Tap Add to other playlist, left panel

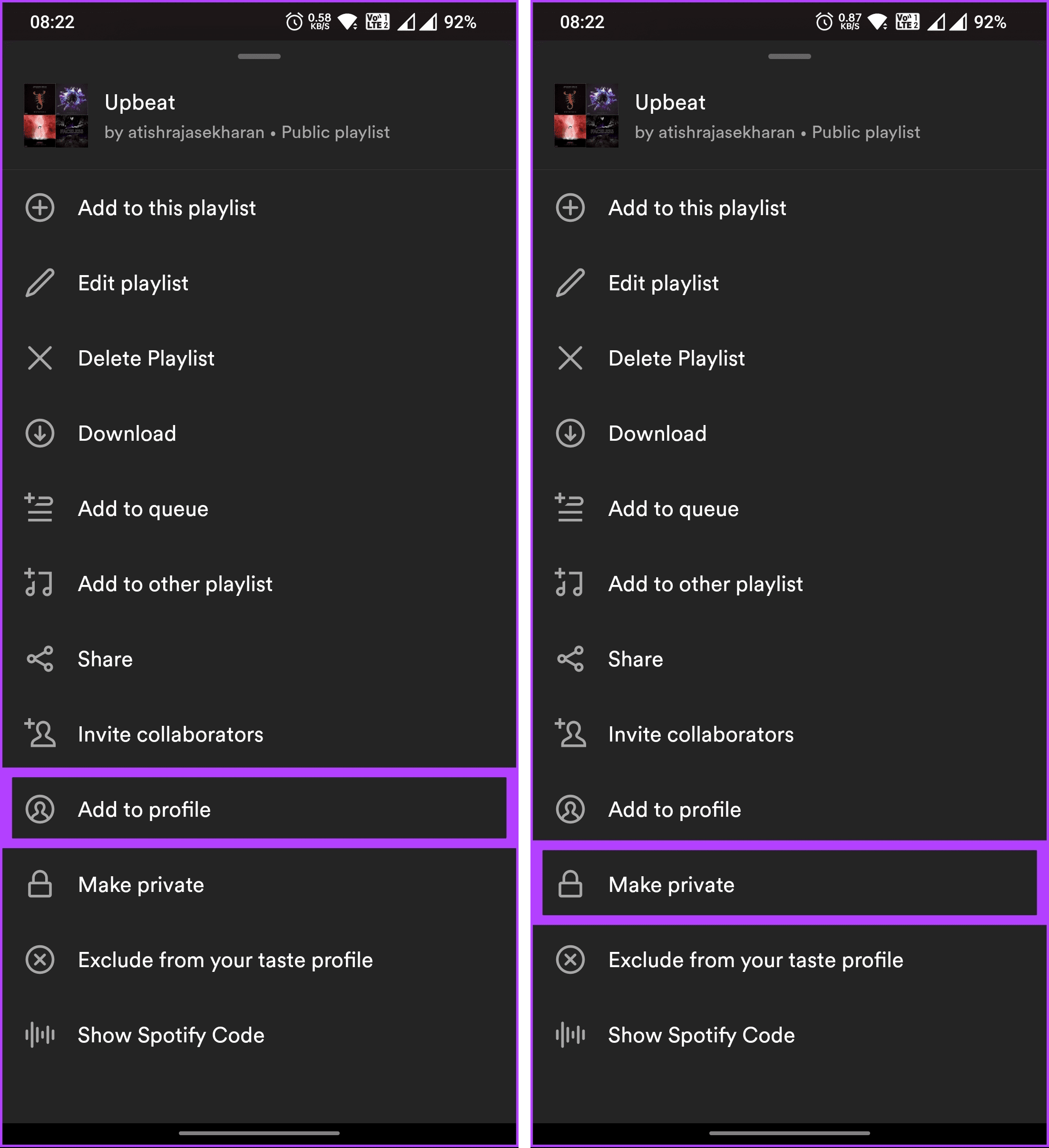[259, 584]
